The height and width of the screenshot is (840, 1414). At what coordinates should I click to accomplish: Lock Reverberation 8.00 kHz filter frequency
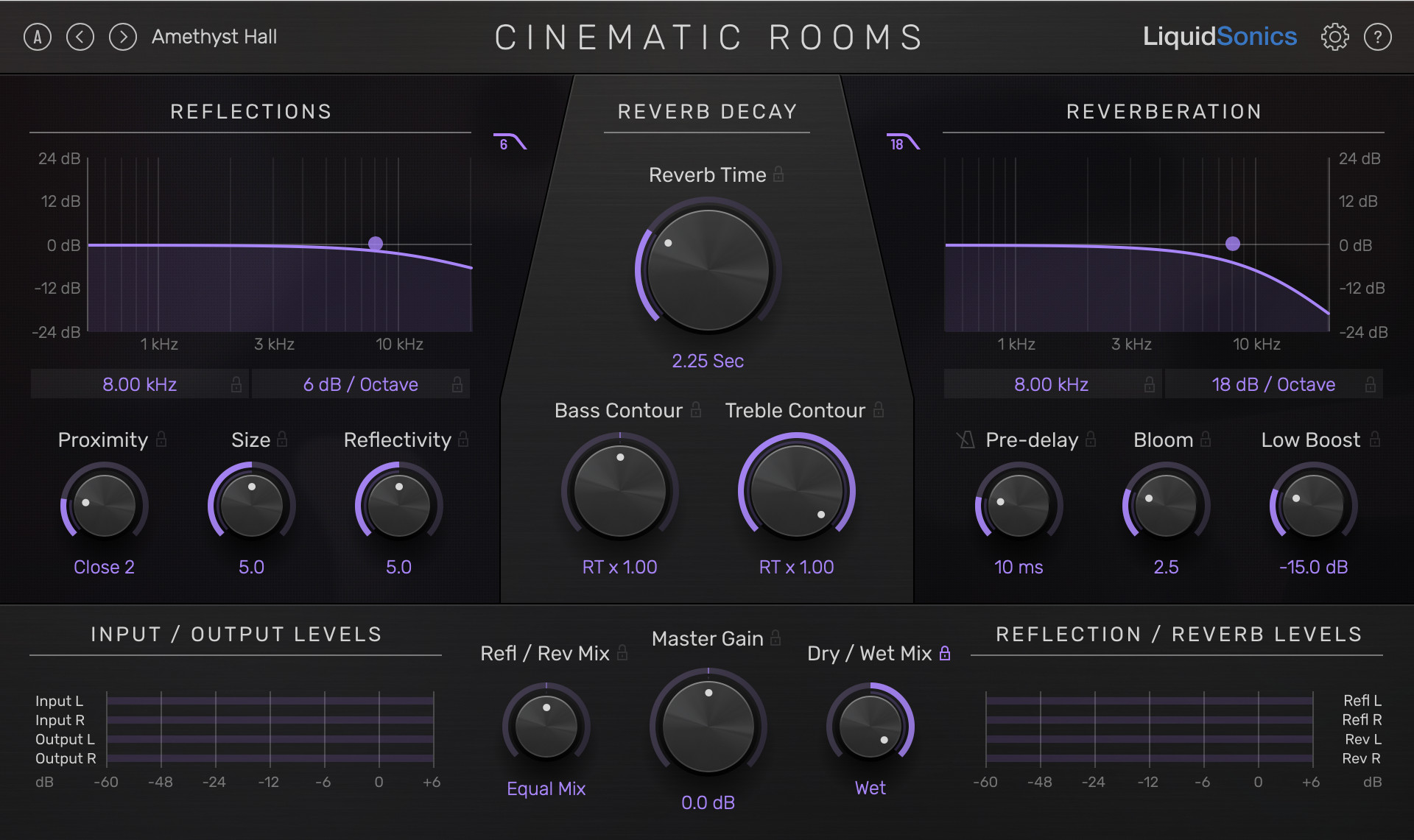coord(1150,384)
